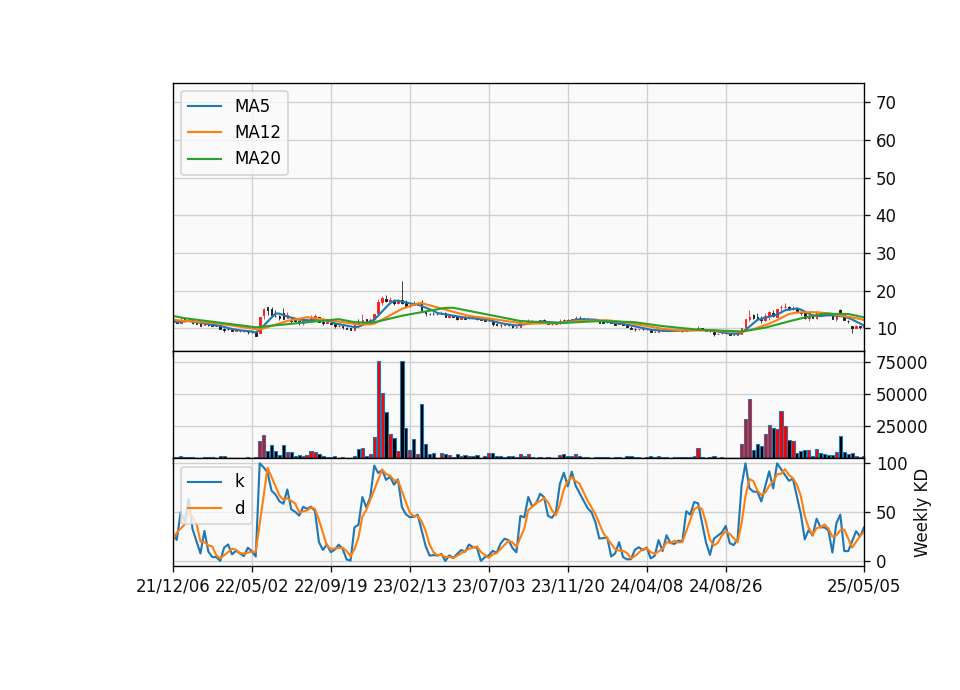Click the date label 23/02/13
The image size is (960, 690).
point(410,586)
